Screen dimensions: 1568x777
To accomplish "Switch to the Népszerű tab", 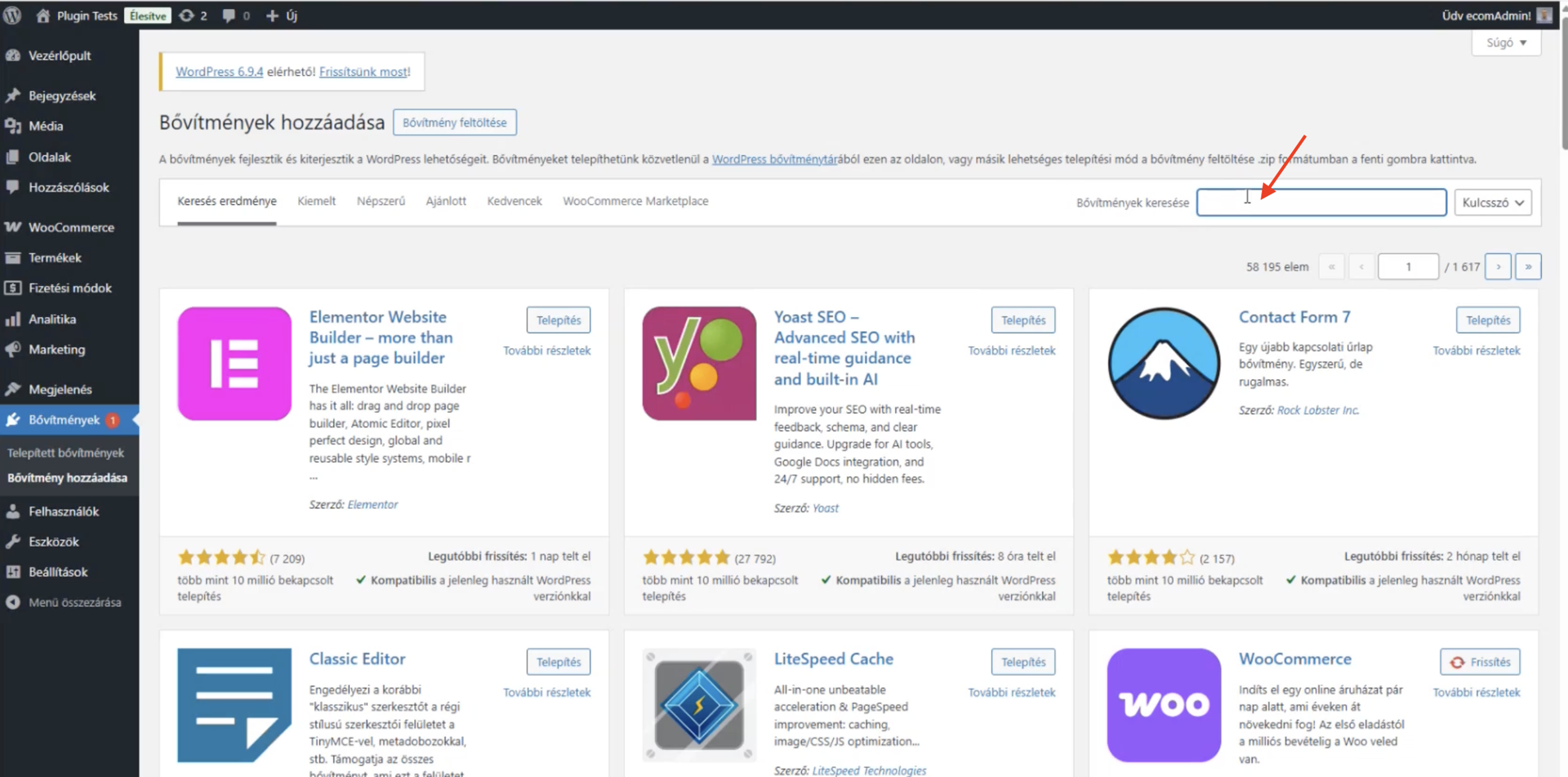I will click(x=381, y=201).
